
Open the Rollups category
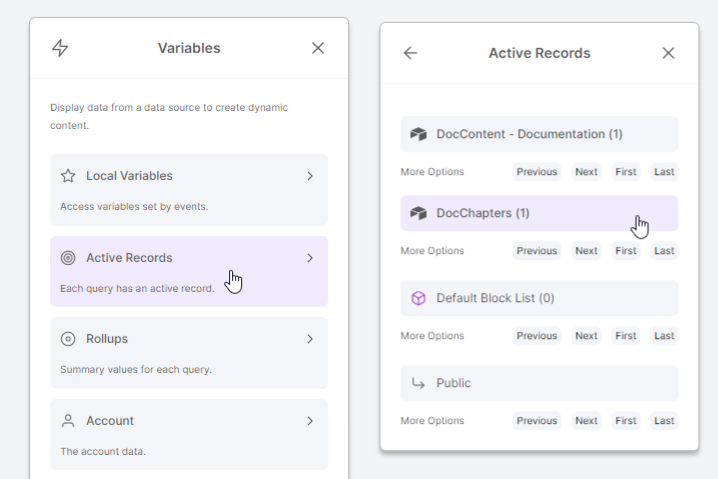189,353
